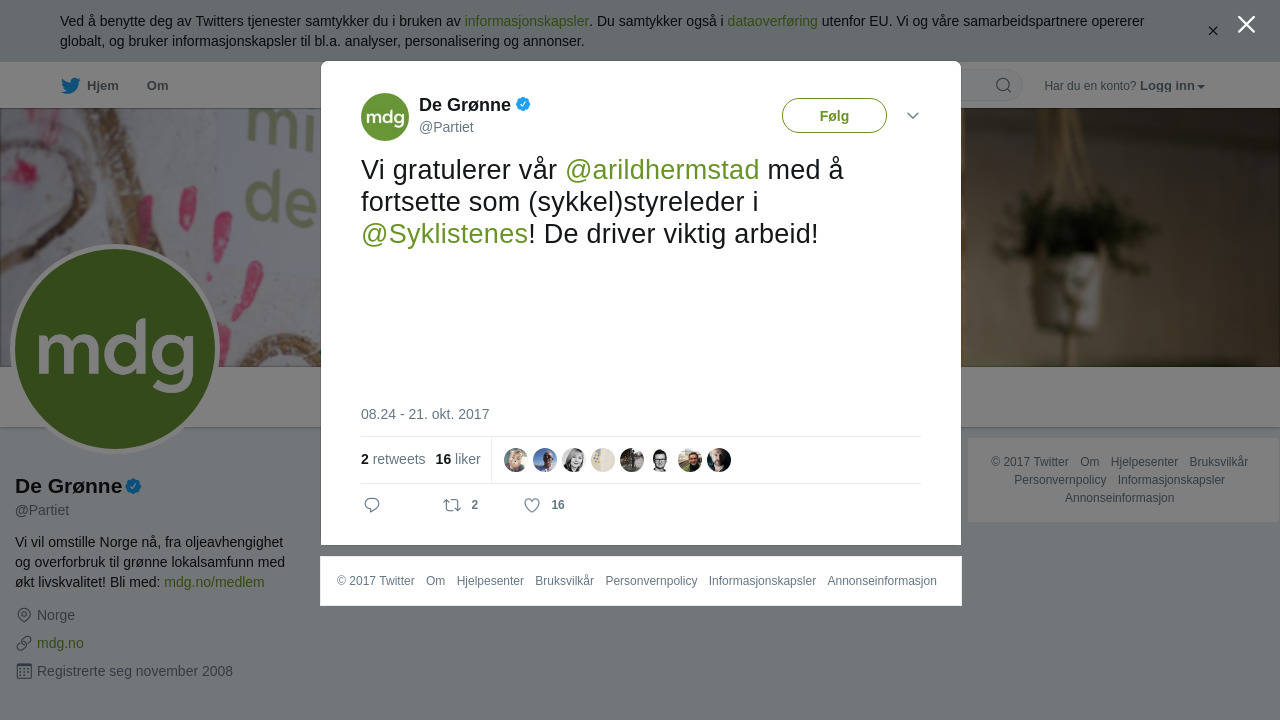Screen dimensions: 1280x720
Task: Open the @arildhermstad mention link
Action: (662, 170)
